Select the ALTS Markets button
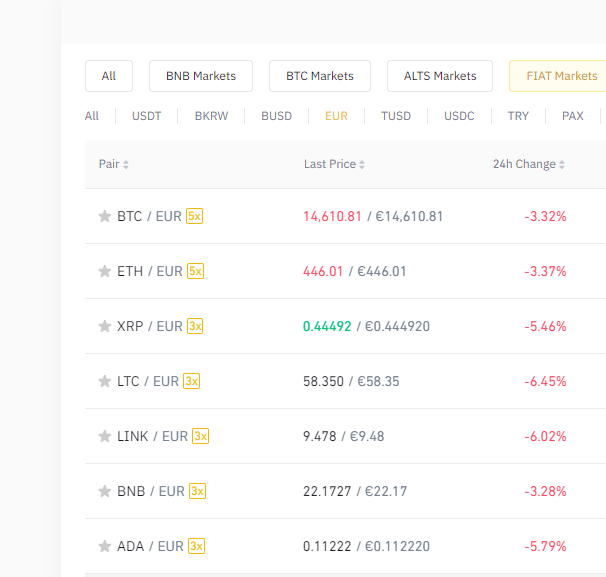Screen dimensions: 606x577 coord(440,76)
